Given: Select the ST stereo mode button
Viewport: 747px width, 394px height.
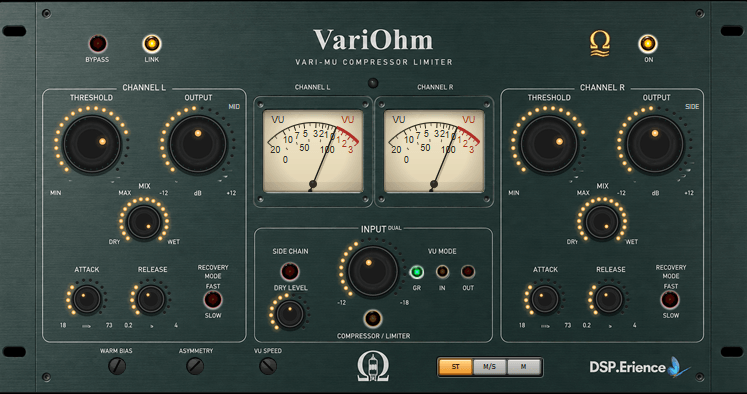Looking at the screenshot, I should (x=455, y=367).
